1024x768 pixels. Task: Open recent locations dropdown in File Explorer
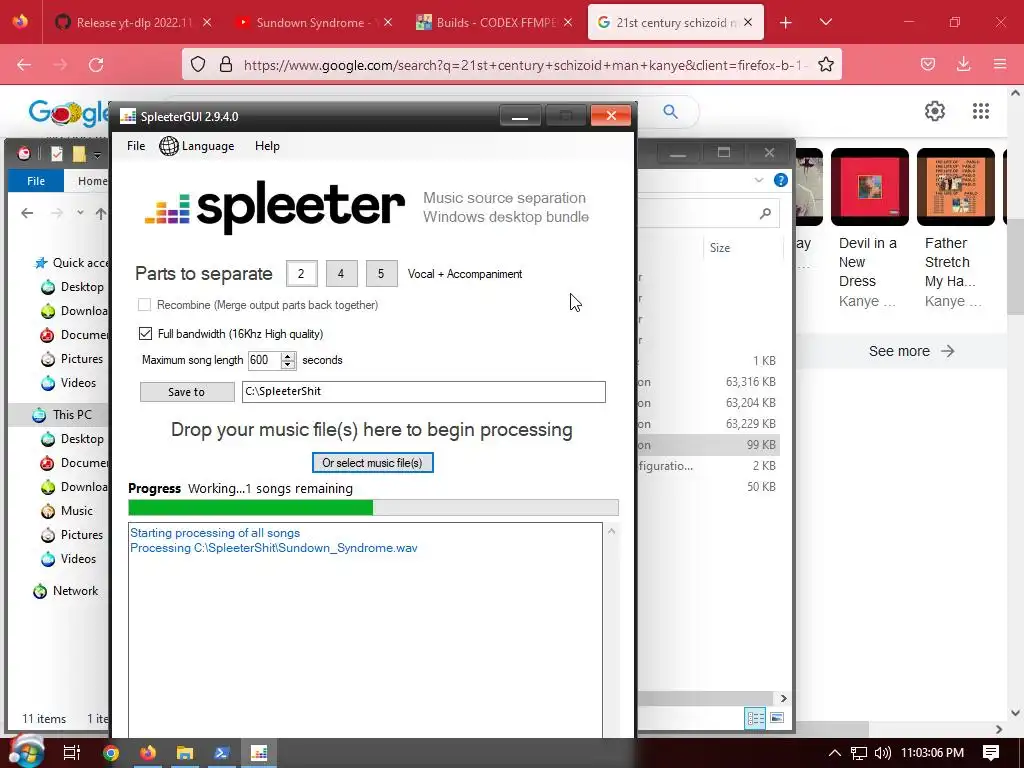pos(80,213)
